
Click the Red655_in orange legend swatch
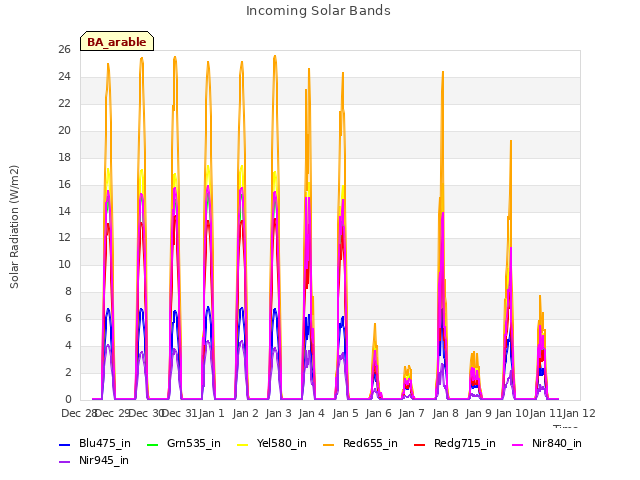[x=329, y=445]
